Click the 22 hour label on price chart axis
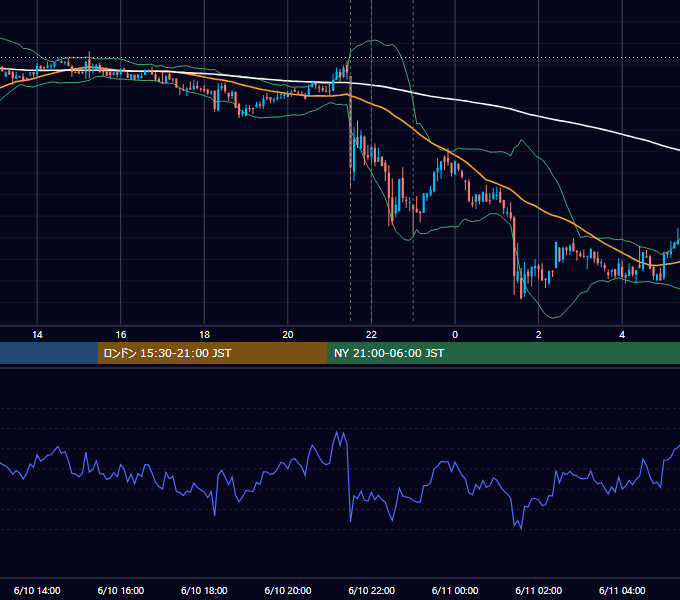This screenshot has width=680, height=600. [371, 335]
